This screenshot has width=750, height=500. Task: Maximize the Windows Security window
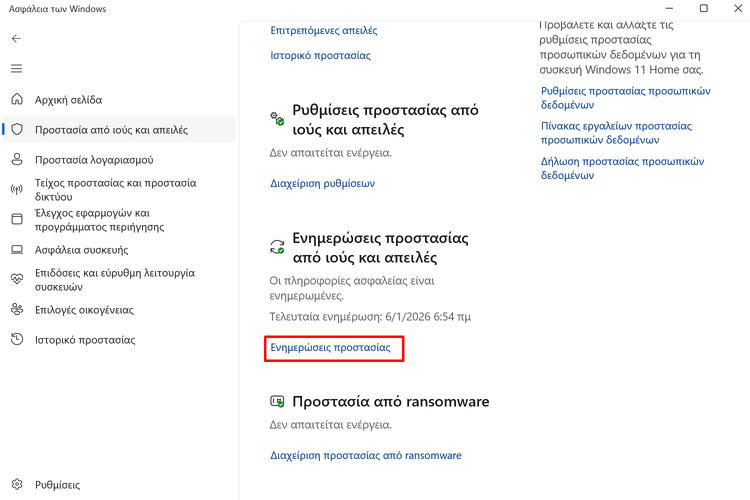click(703, 9)
